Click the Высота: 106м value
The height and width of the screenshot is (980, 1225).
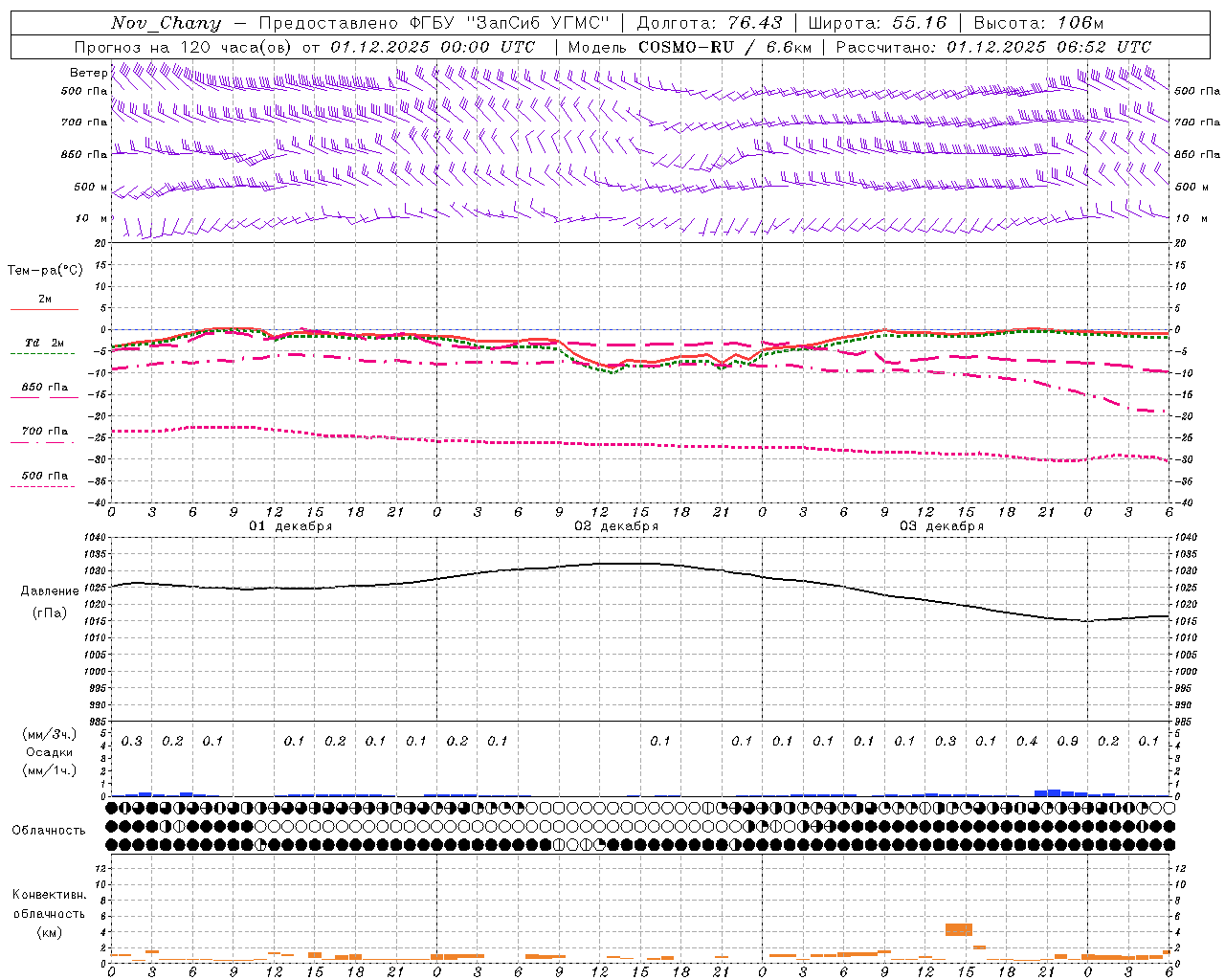(1038, 23)
